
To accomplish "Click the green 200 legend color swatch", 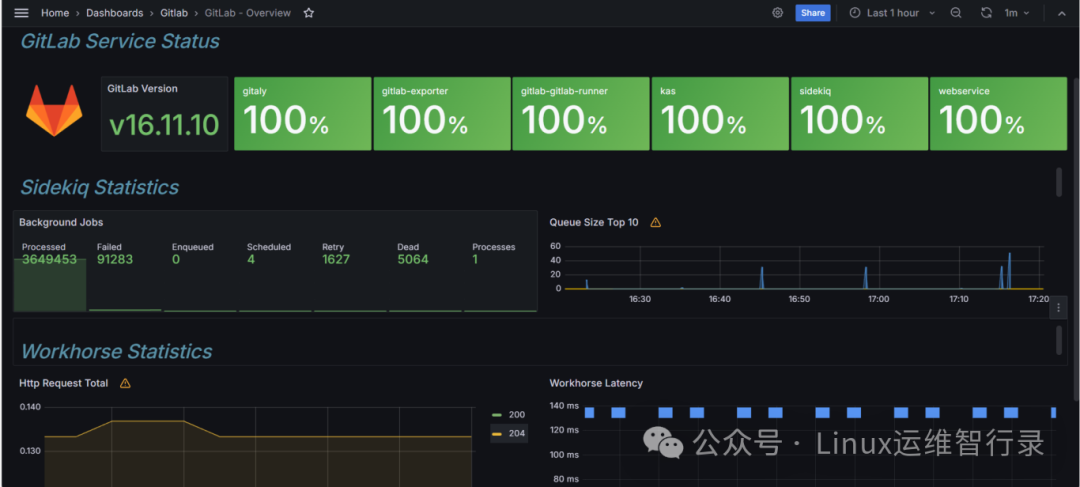I will coord(497,415).
